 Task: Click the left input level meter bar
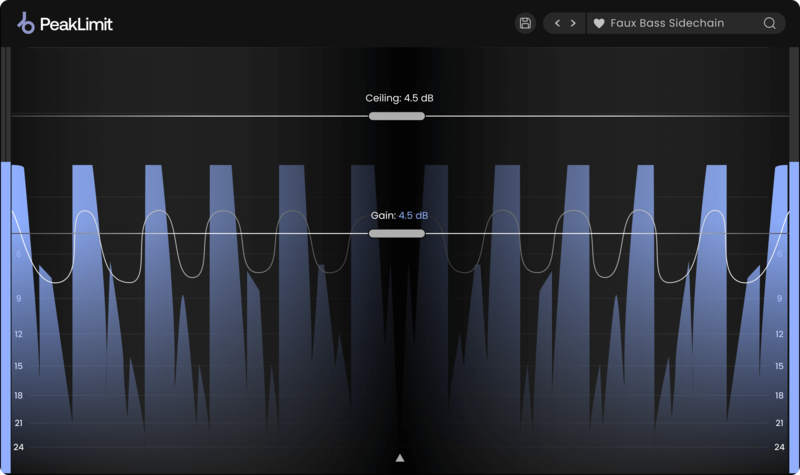point(6,317)
